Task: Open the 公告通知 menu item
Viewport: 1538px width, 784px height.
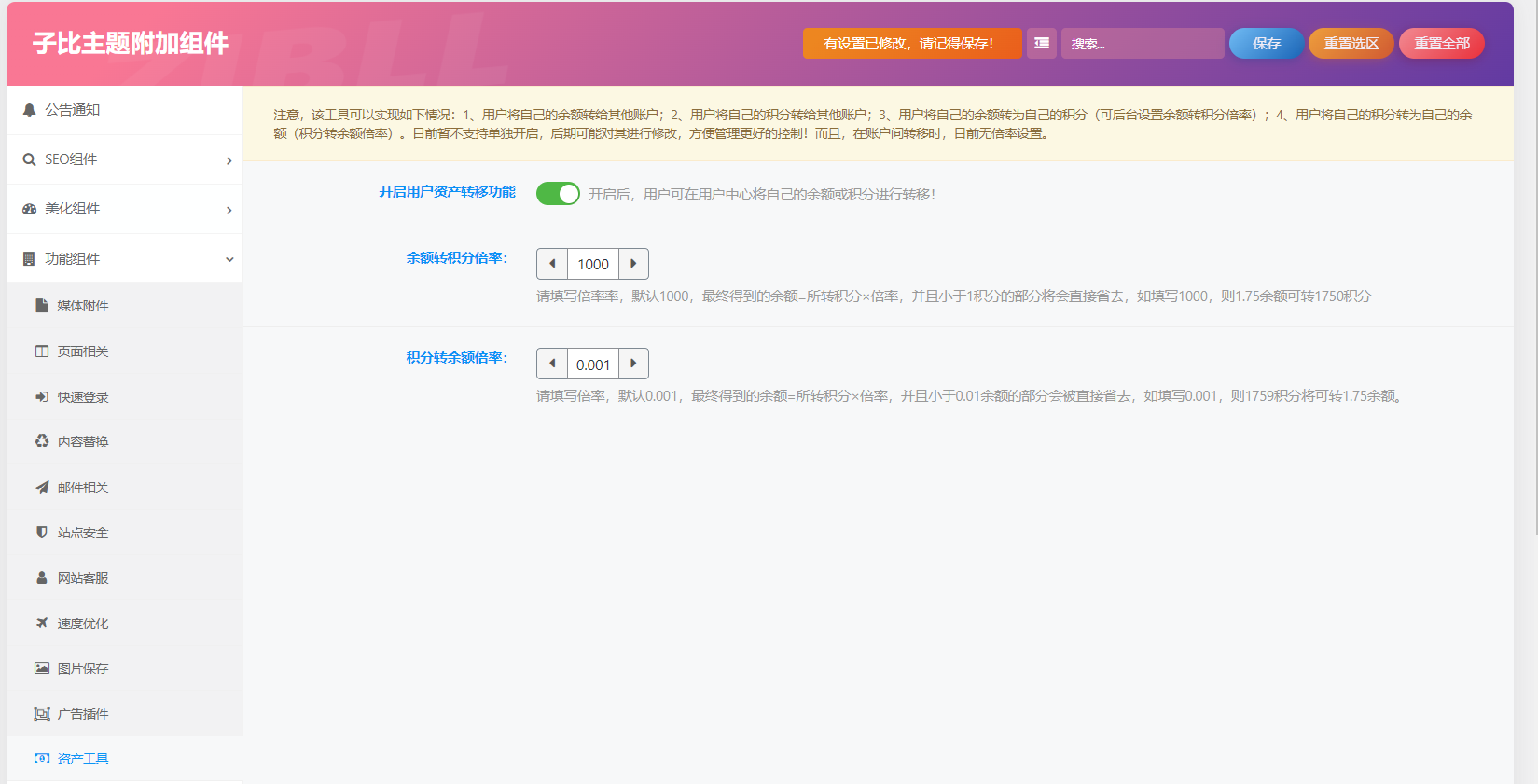Action: pos(125,110)
